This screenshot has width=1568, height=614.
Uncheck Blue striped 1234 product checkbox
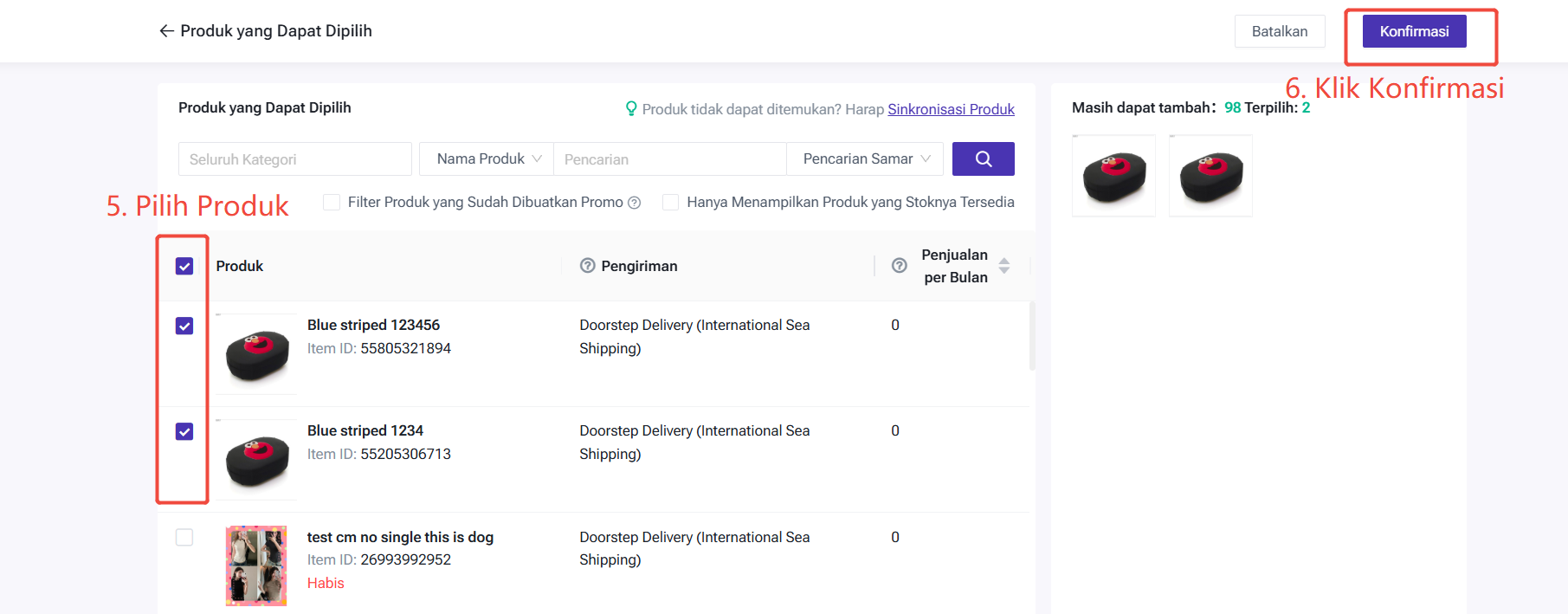pos(184,431)
